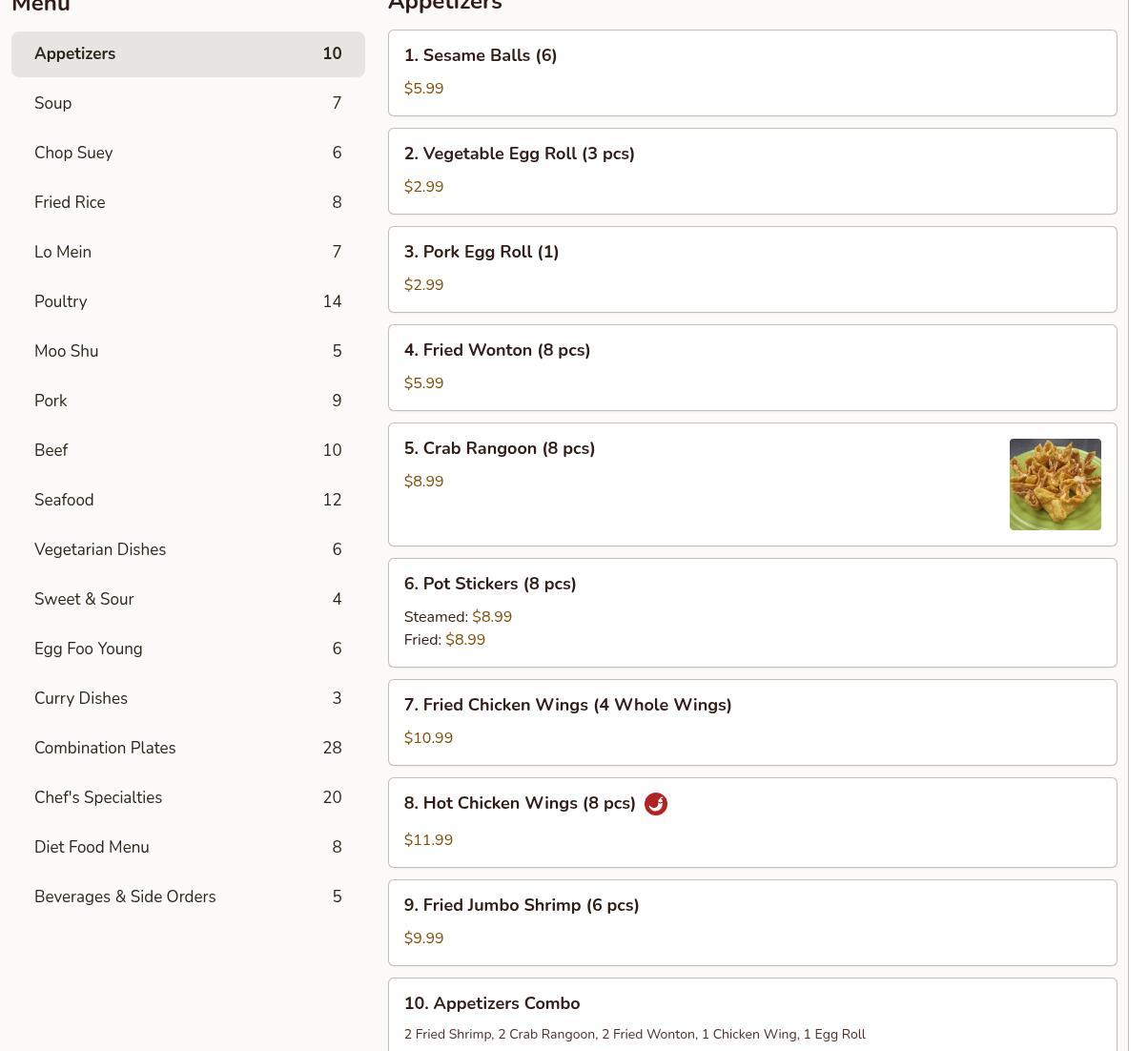The height and width of the screenshot is (1051, 1148).
Task: Open the Curry Dishes category
Action: (x=188, y=699)
